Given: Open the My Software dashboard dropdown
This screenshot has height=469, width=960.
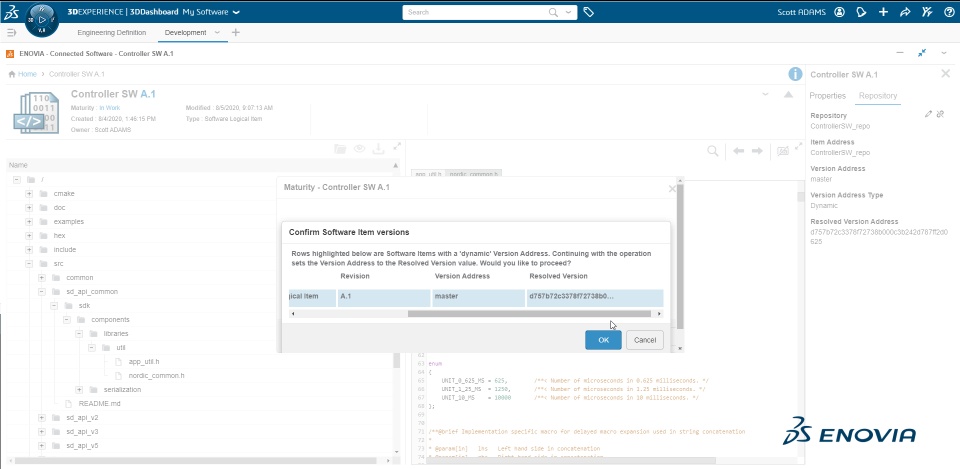Looking at the screenshot, I should (x=237, y=12).
